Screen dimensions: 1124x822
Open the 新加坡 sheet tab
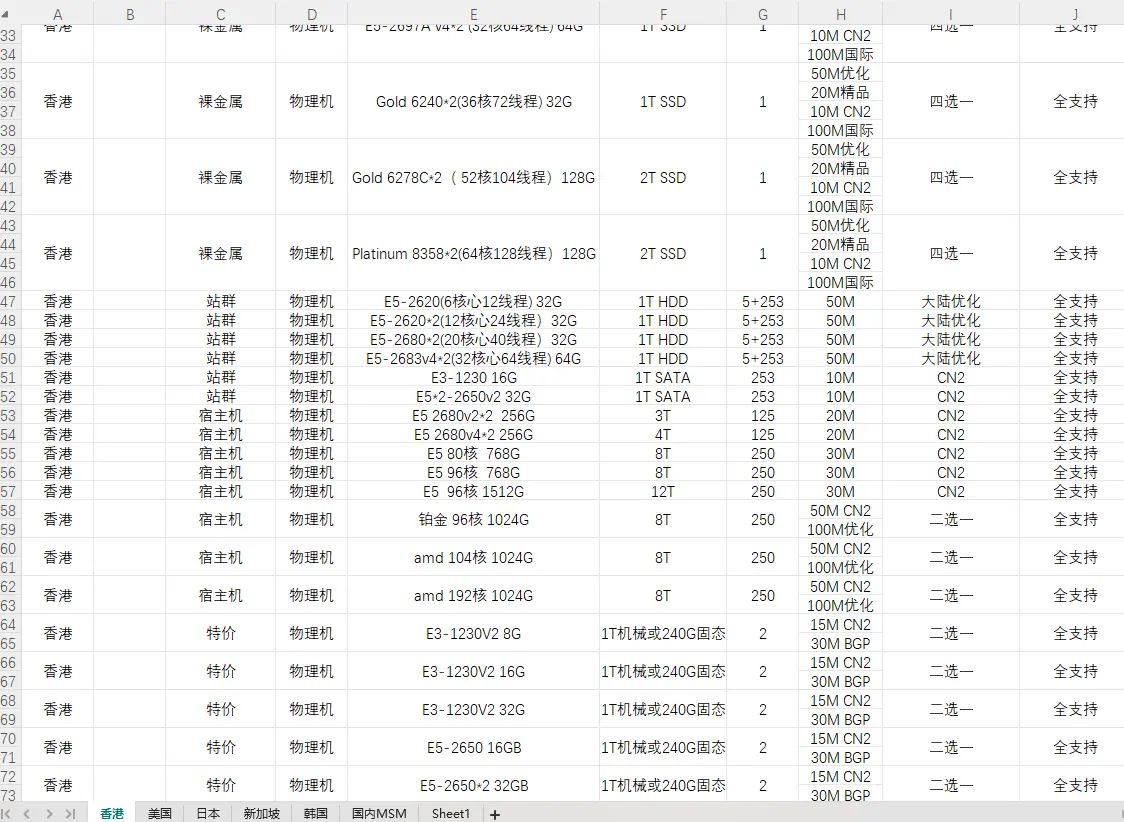coord(261,813)
